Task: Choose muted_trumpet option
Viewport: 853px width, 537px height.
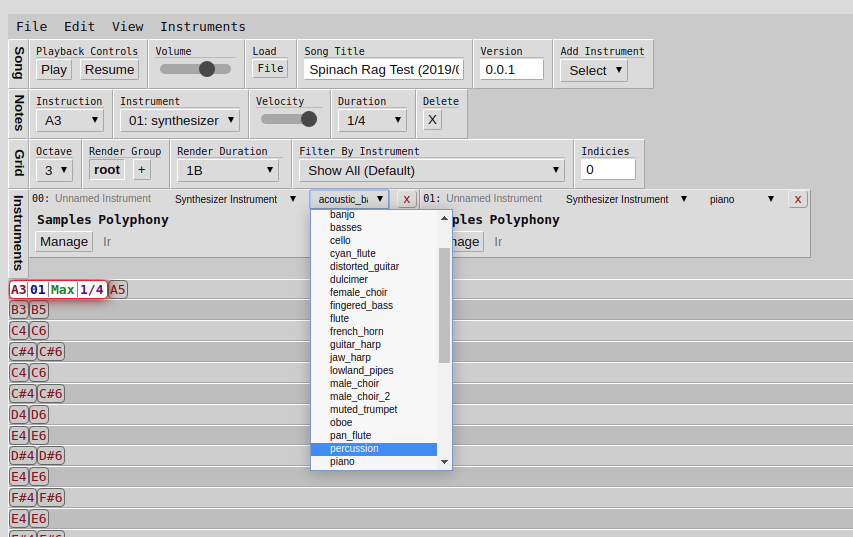Action: [x=374, y=410]
